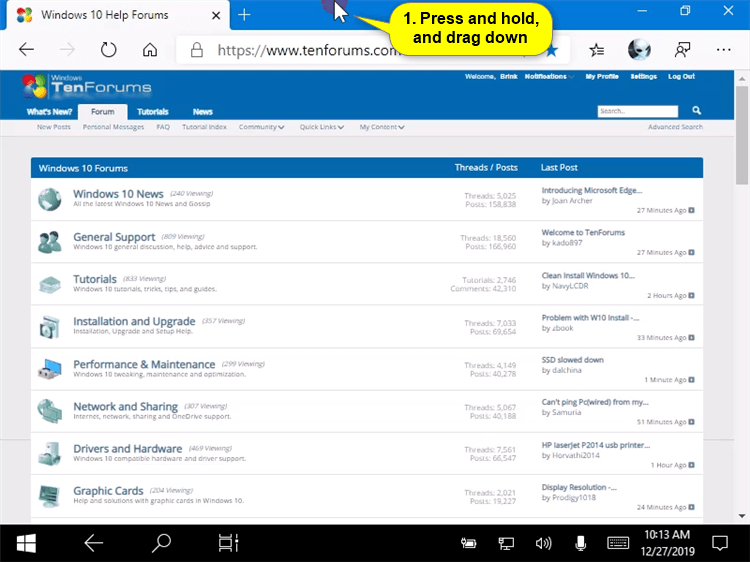Open 'Clean Install Windows 10...' post
Viewport: 750px width, 562px height.
588,275
